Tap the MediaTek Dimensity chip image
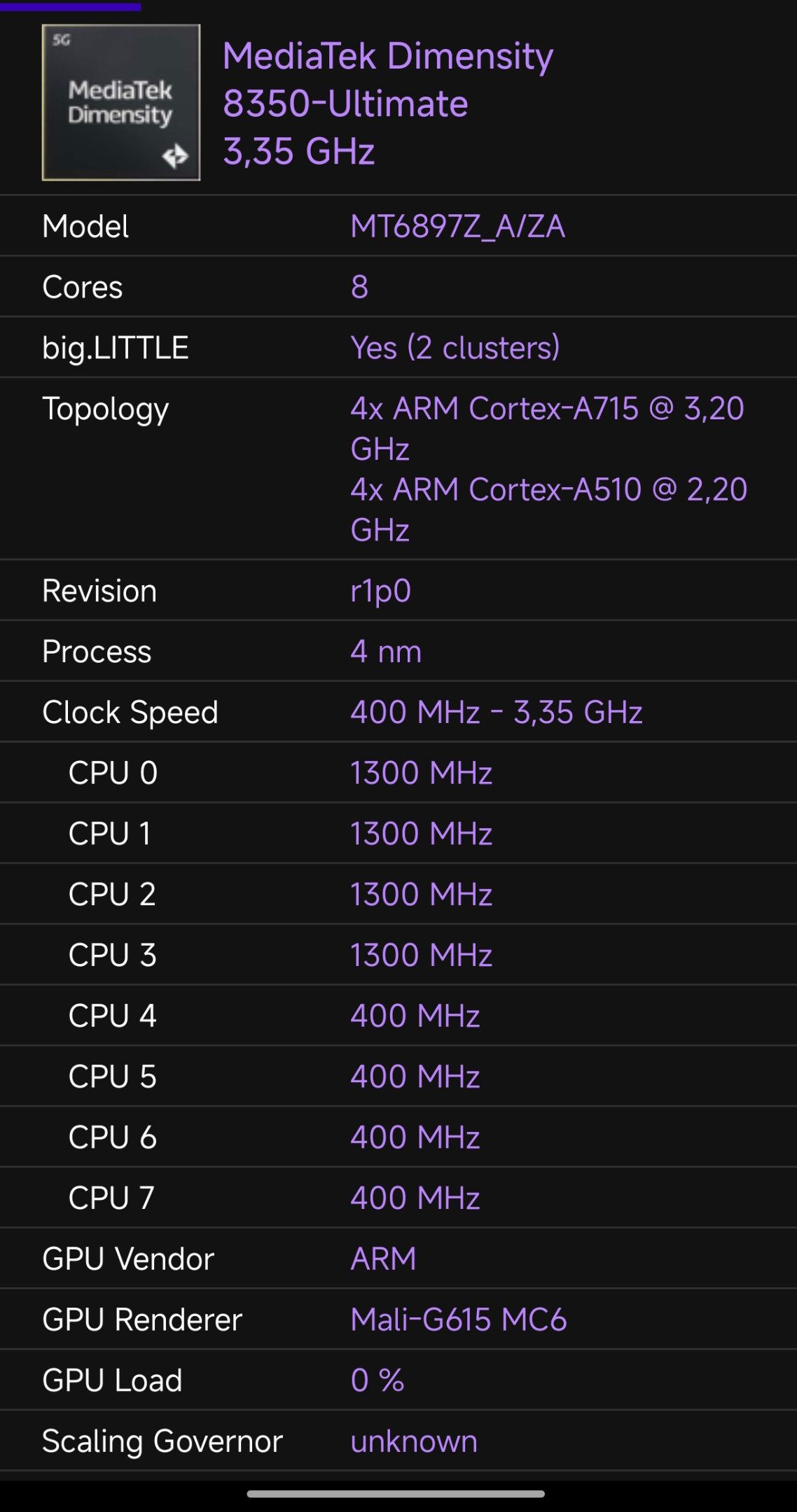797x1512 pixels. pyautogui.click(x=121, y=102)
